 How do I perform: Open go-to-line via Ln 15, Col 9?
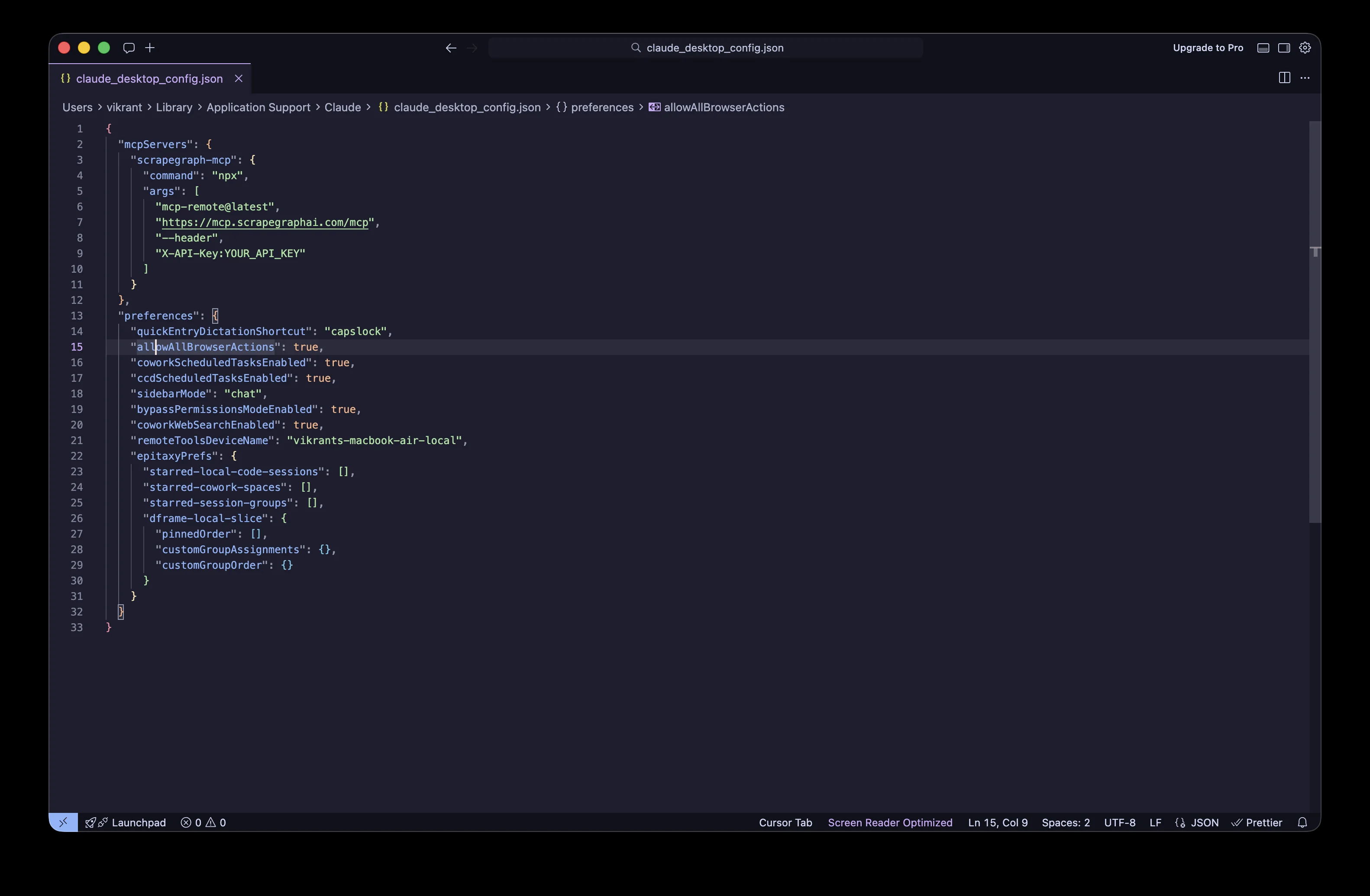point(998,822)
